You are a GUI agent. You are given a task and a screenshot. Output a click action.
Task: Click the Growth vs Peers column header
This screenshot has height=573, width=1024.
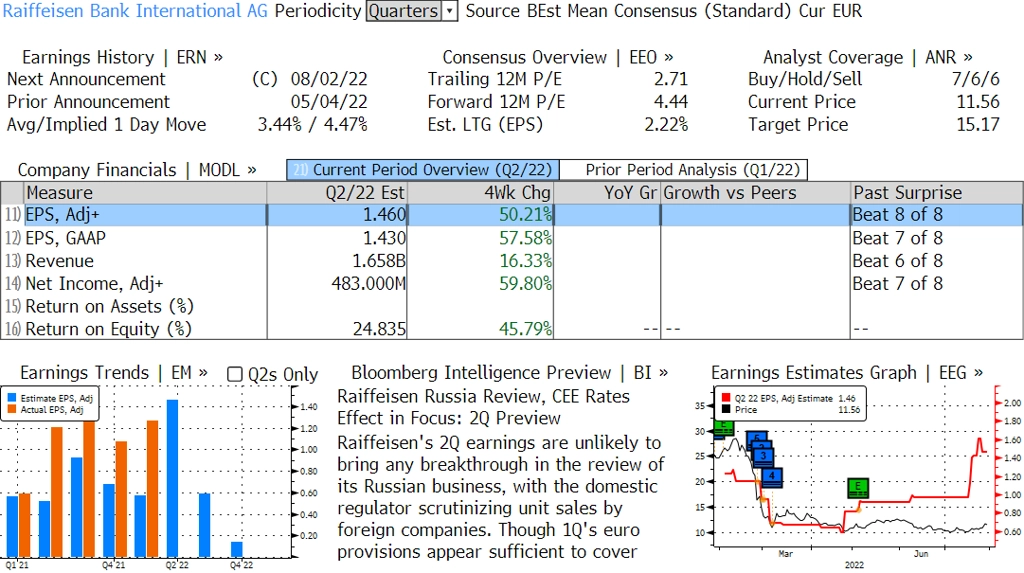click(x=755, y=193)
